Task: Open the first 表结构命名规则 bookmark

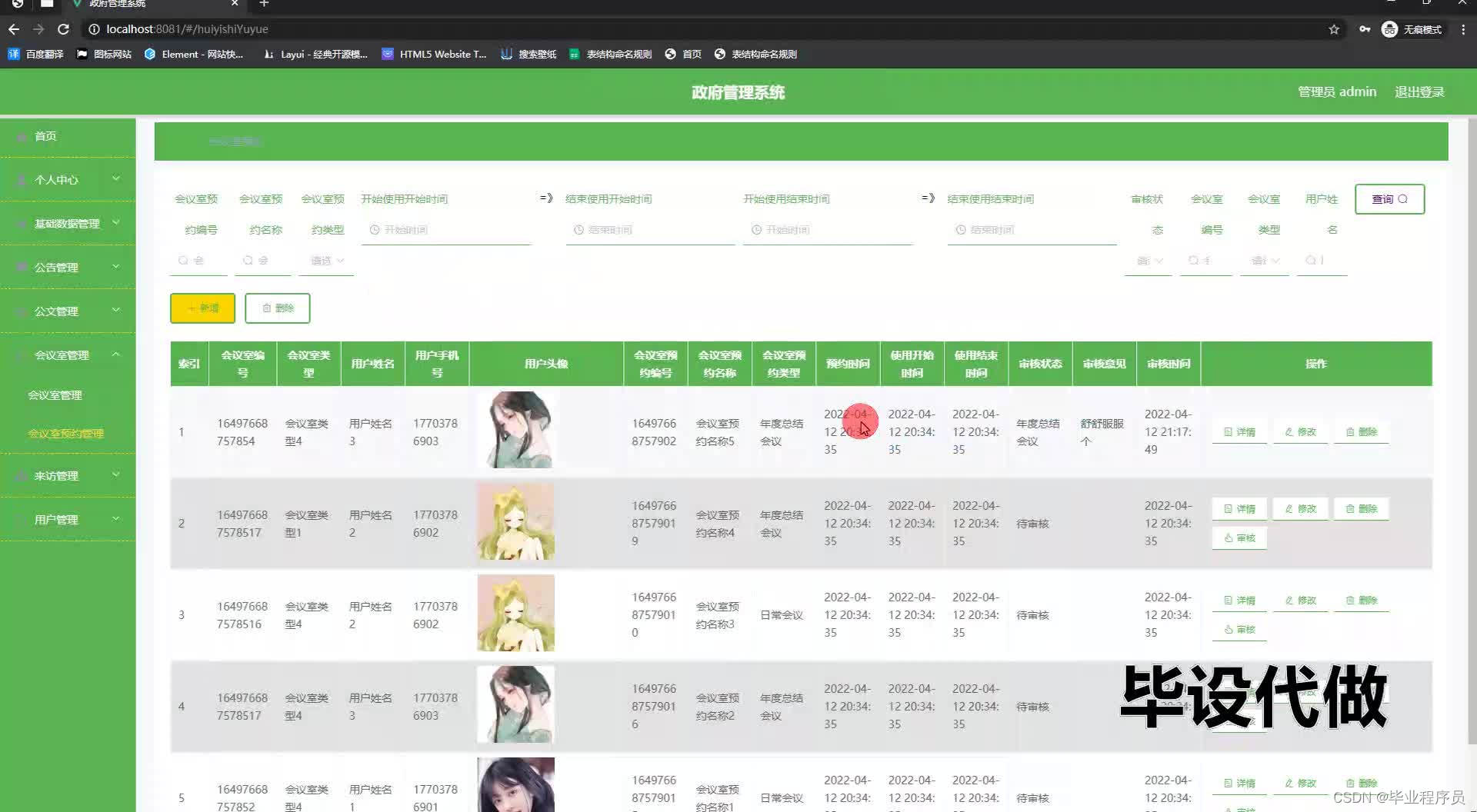Action: click(611, 54)
